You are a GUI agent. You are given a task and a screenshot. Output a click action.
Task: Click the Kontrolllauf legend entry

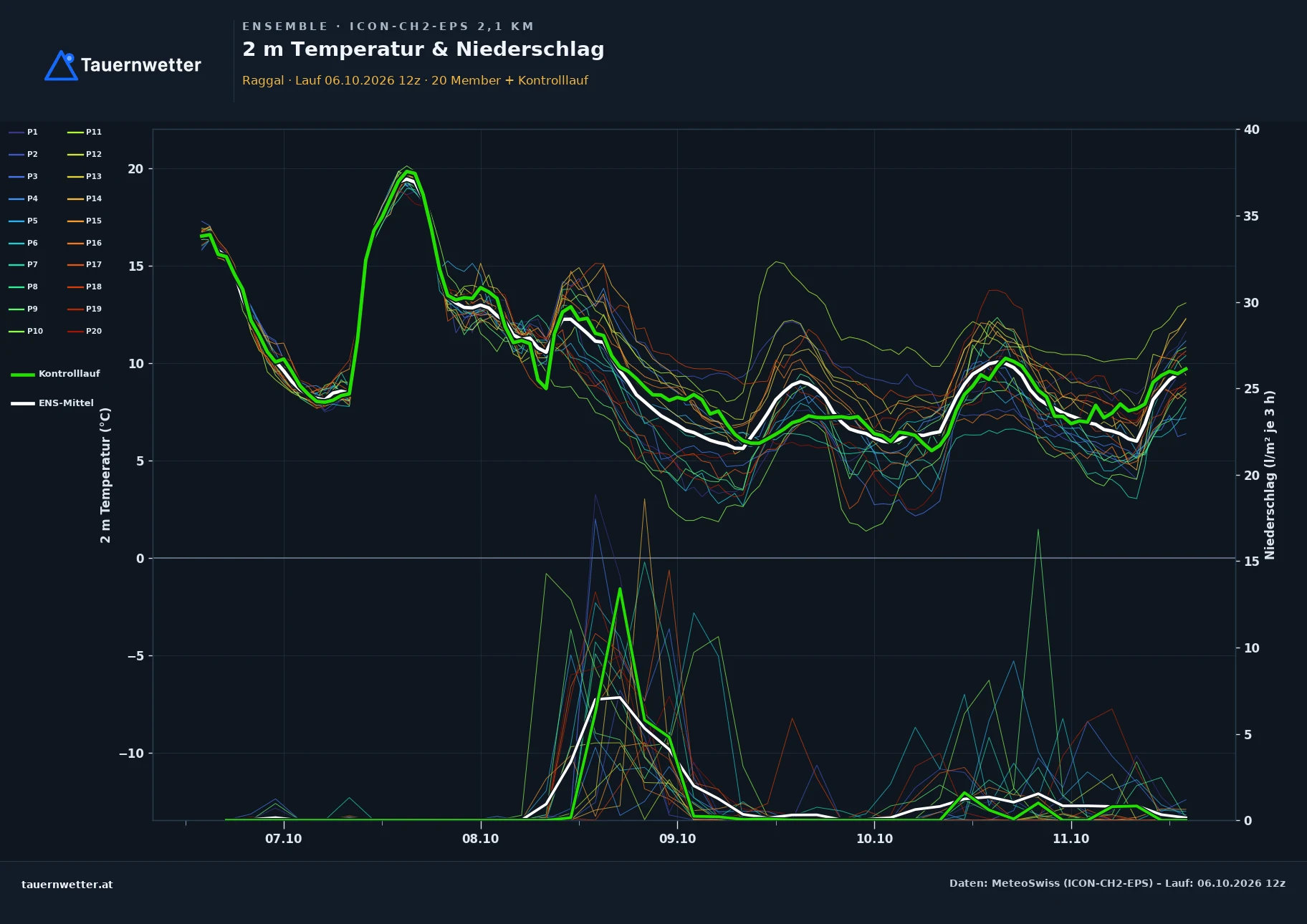point(56,374)
